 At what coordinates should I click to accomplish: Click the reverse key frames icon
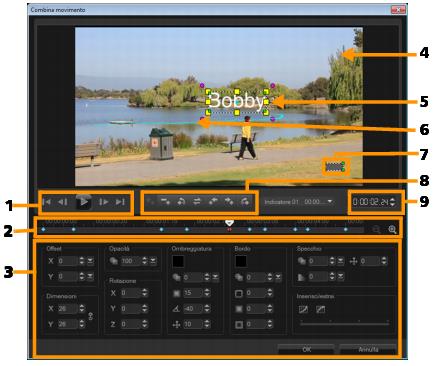click(x=197, y=201)
